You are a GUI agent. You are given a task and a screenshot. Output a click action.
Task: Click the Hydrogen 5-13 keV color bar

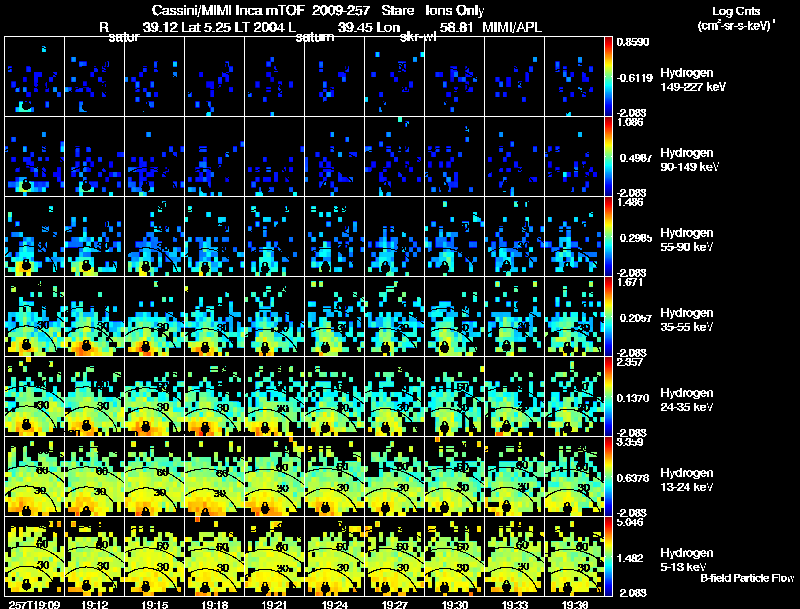608,557
